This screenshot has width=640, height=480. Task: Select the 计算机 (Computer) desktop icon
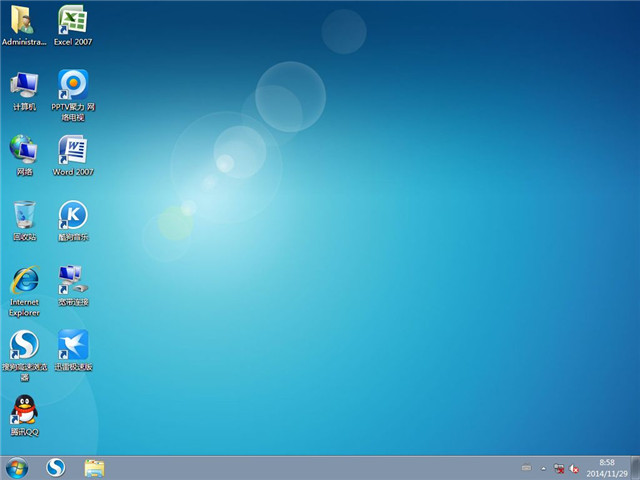click(24, 91)
